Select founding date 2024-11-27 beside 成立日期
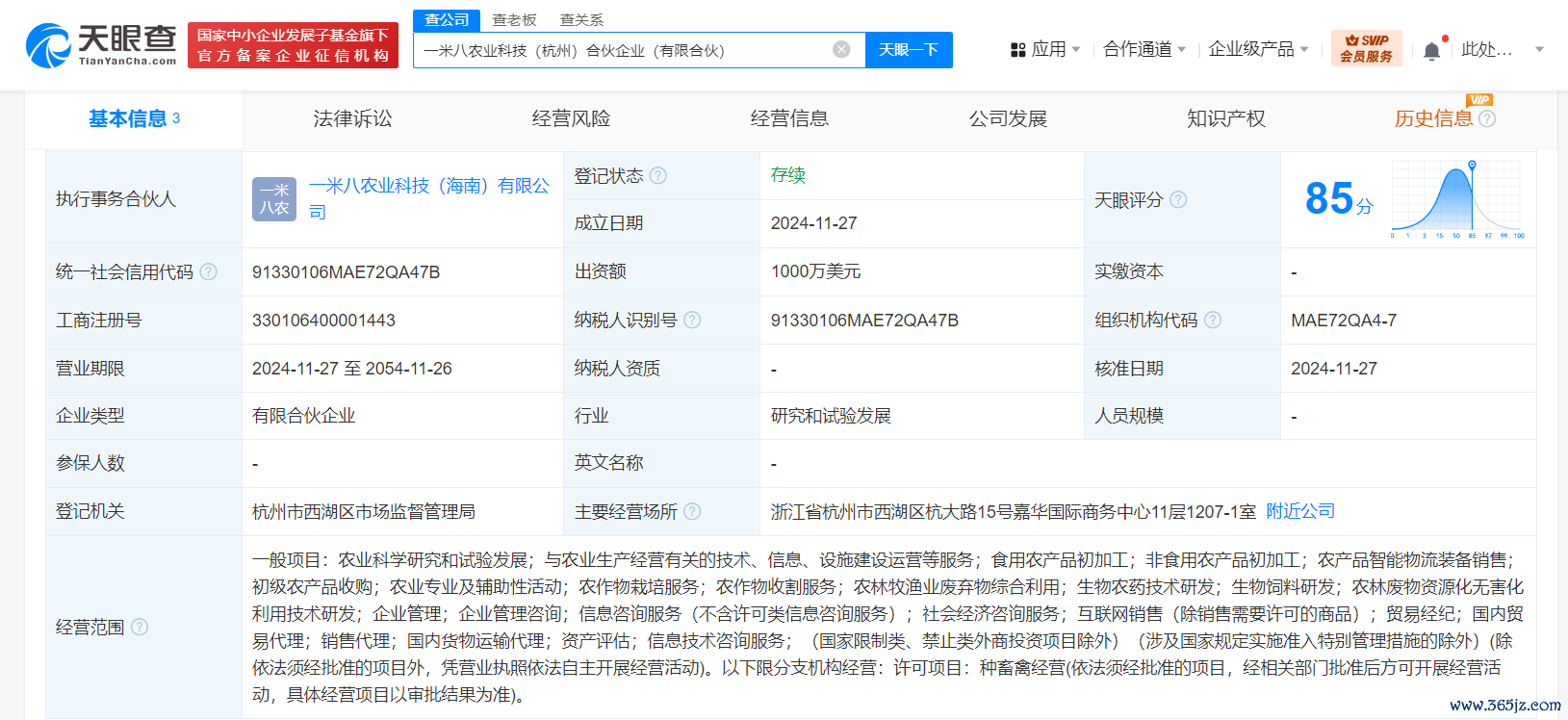Image resolution: width=1568 pixels, height=720 pixels. [813, 223]
